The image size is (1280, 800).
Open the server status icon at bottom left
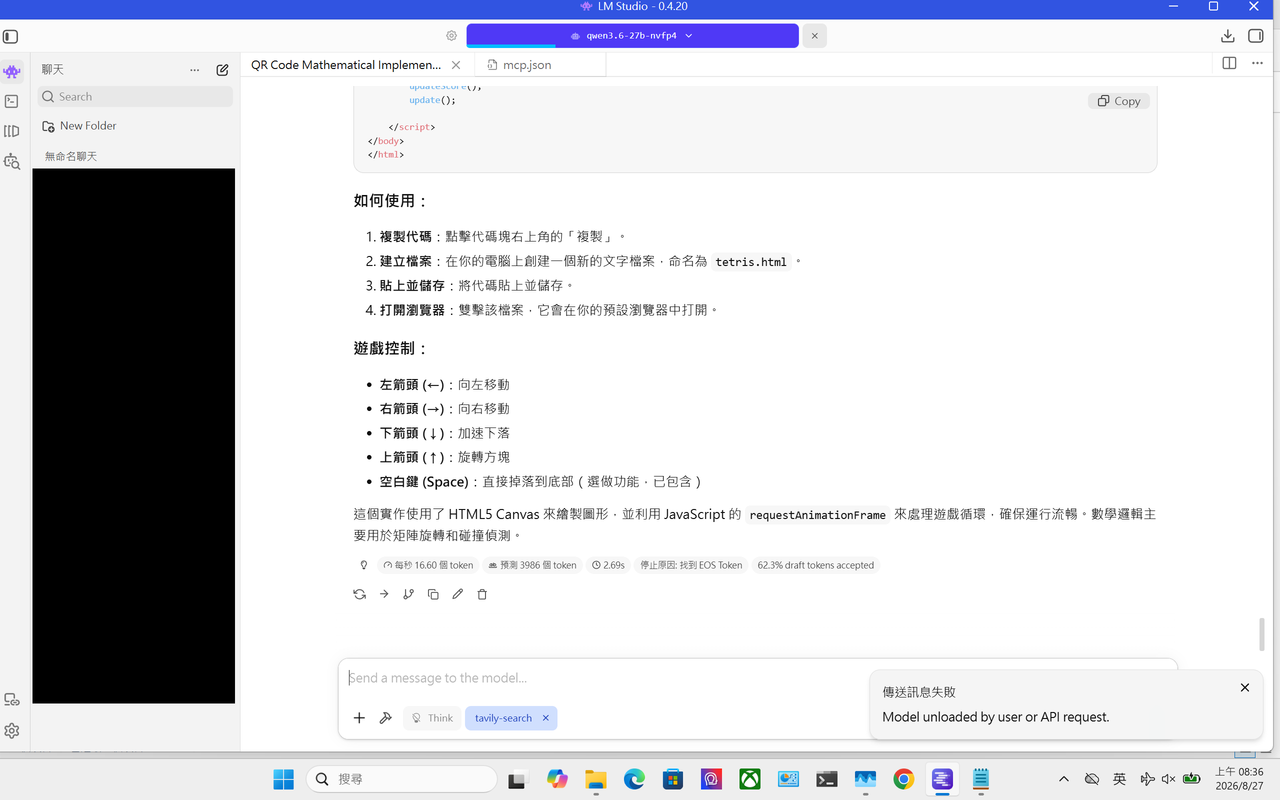click(12, 700)
